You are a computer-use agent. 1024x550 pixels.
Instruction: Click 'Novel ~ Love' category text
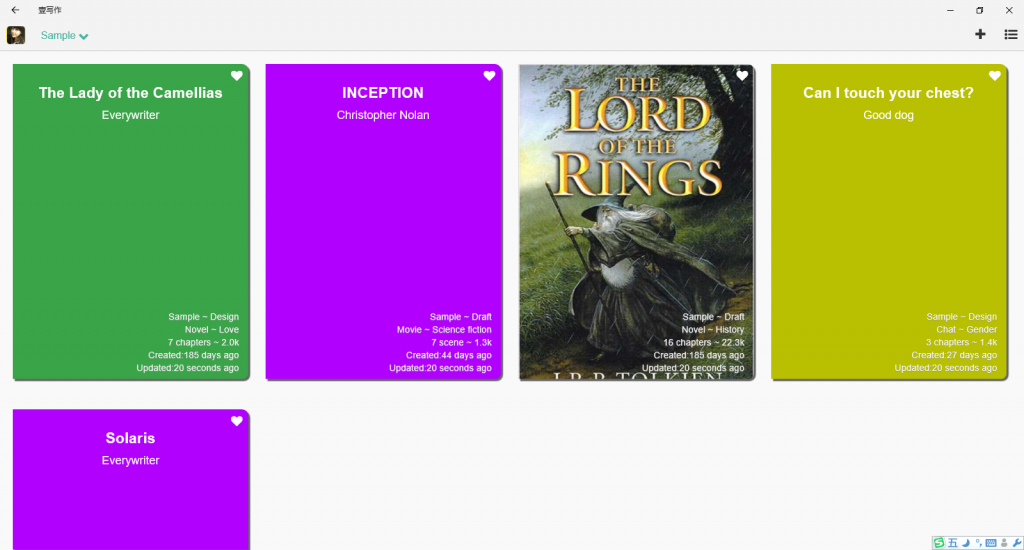coord(212,330)
